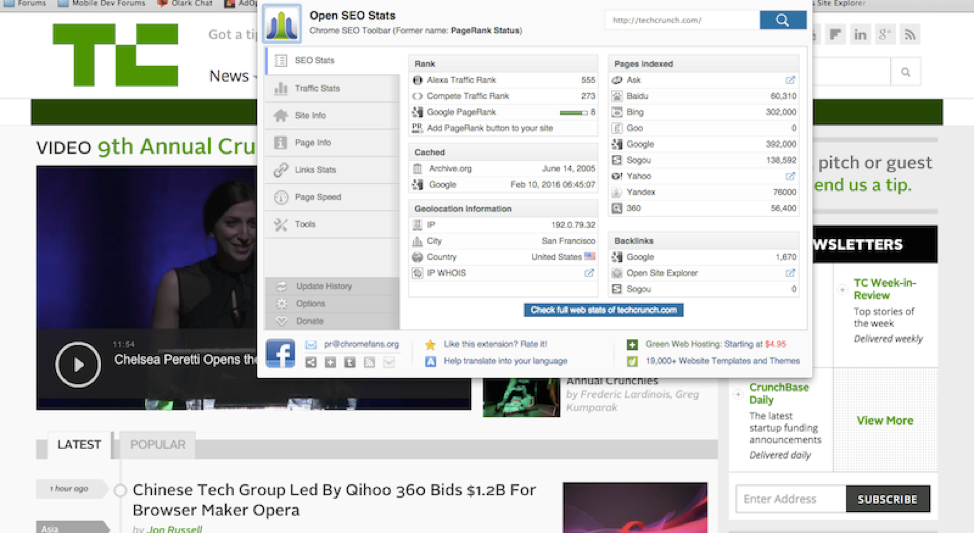Screen dimensions: 974x533
Task: Open TechCrunch LinkedIn icon
Action: click(860, 35)
